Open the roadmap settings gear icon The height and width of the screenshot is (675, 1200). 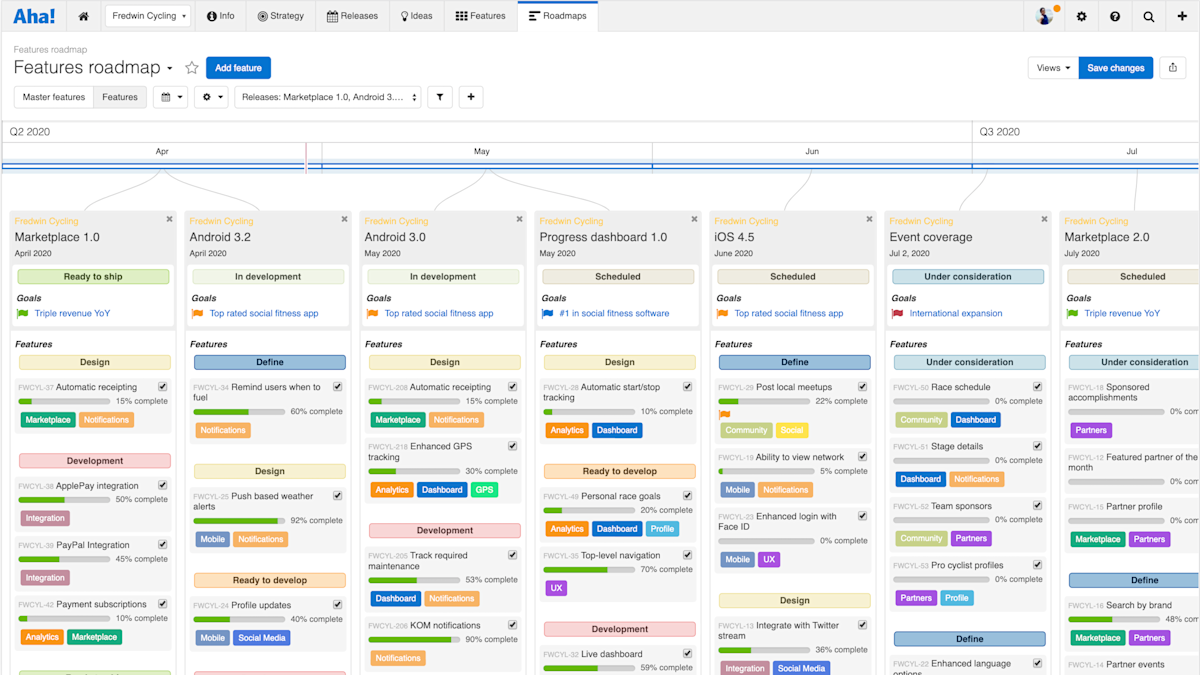[207, 97]
